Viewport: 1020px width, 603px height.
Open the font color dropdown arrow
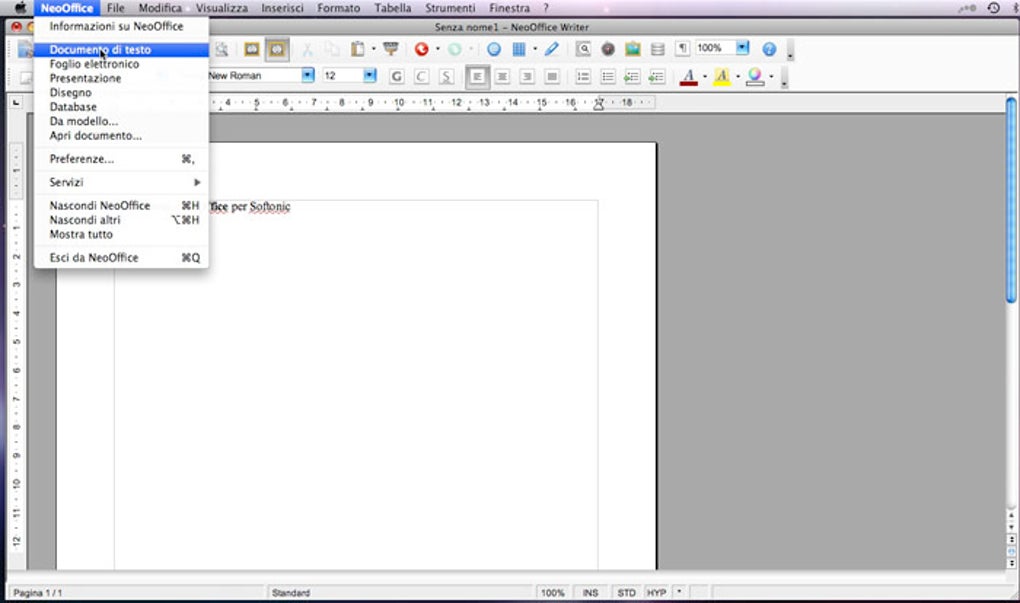(705, 77)
